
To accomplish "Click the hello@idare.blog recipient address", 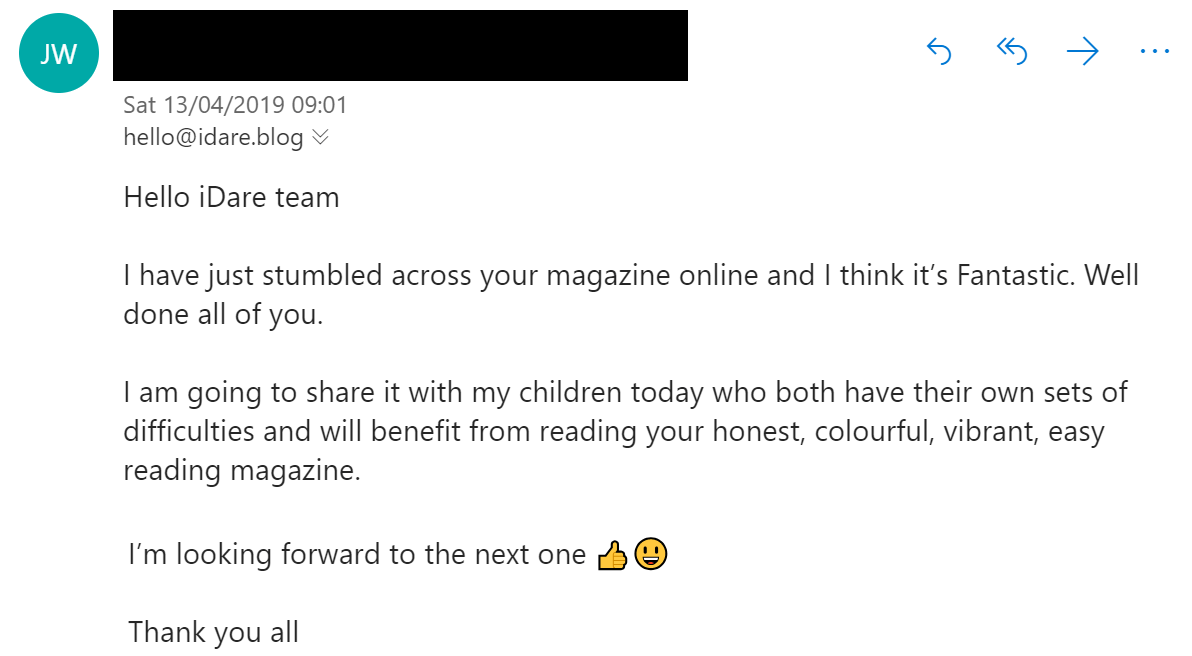I will pos(213,137).
